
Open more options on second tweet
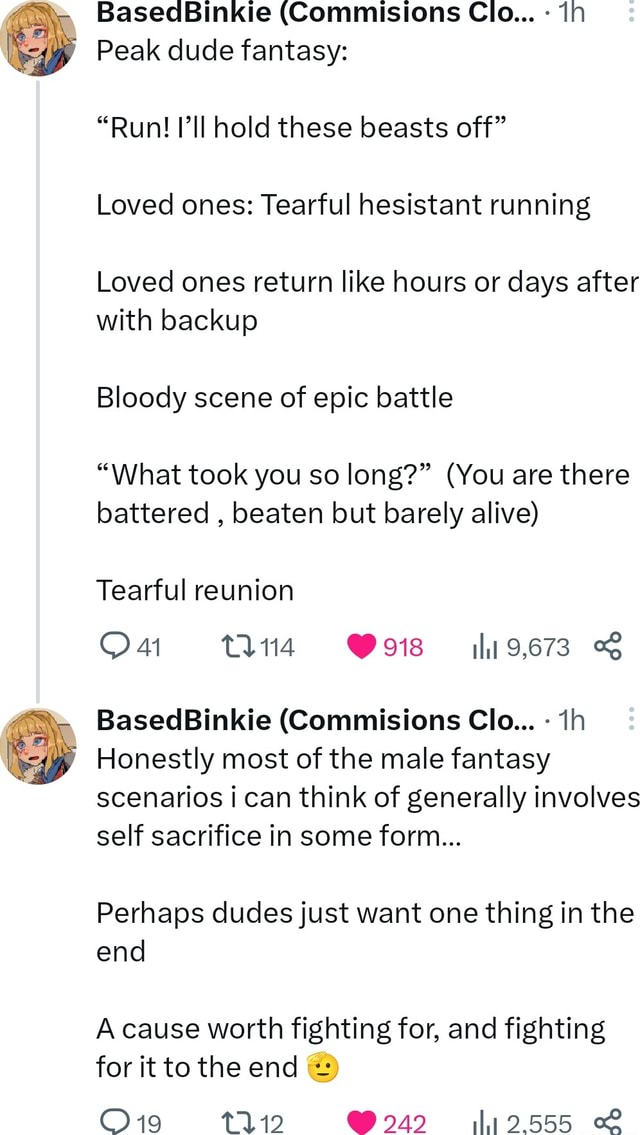pyautogui.click(x=630, y=720)
